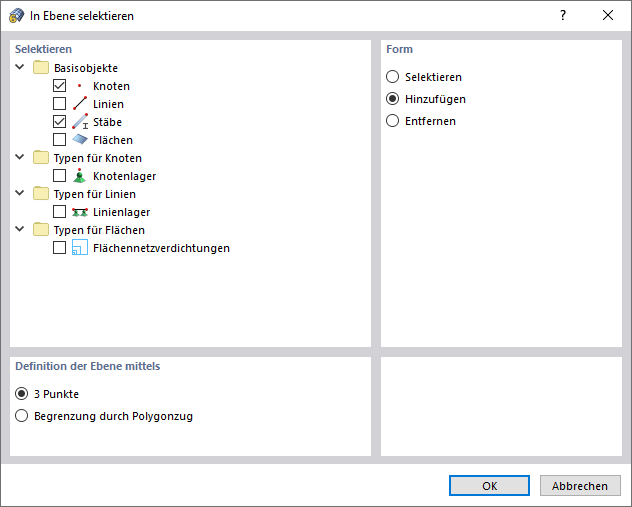Click the Typen für Linien folder icon
The image size is (632, 507).
[x=41, y=194]
